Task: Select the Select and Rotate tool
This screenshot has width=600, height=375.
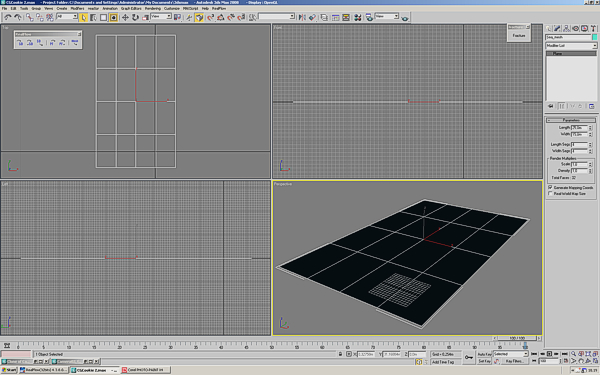Action: coord(135,17)
